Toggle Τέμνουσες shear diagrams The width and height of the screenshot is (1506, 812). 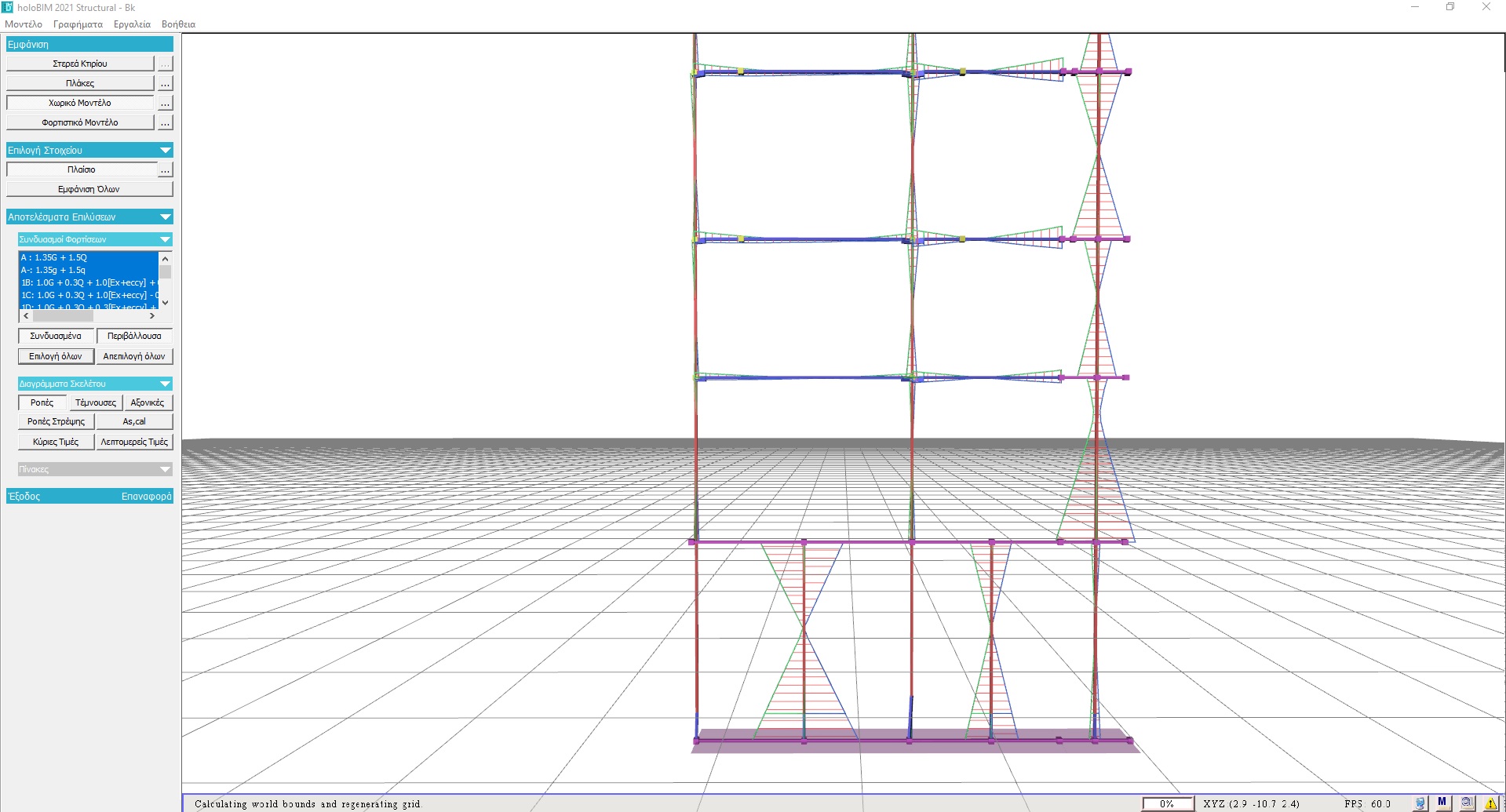tap(96, 402)
